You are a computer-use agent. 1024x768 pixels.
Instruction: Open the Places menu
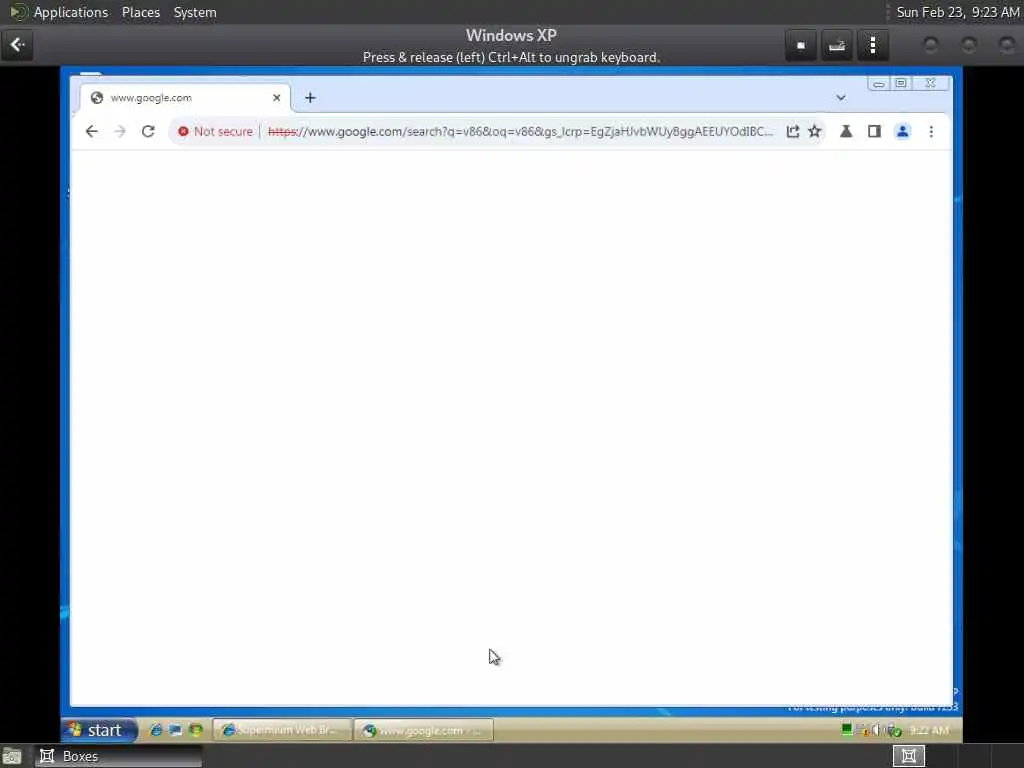140,12
